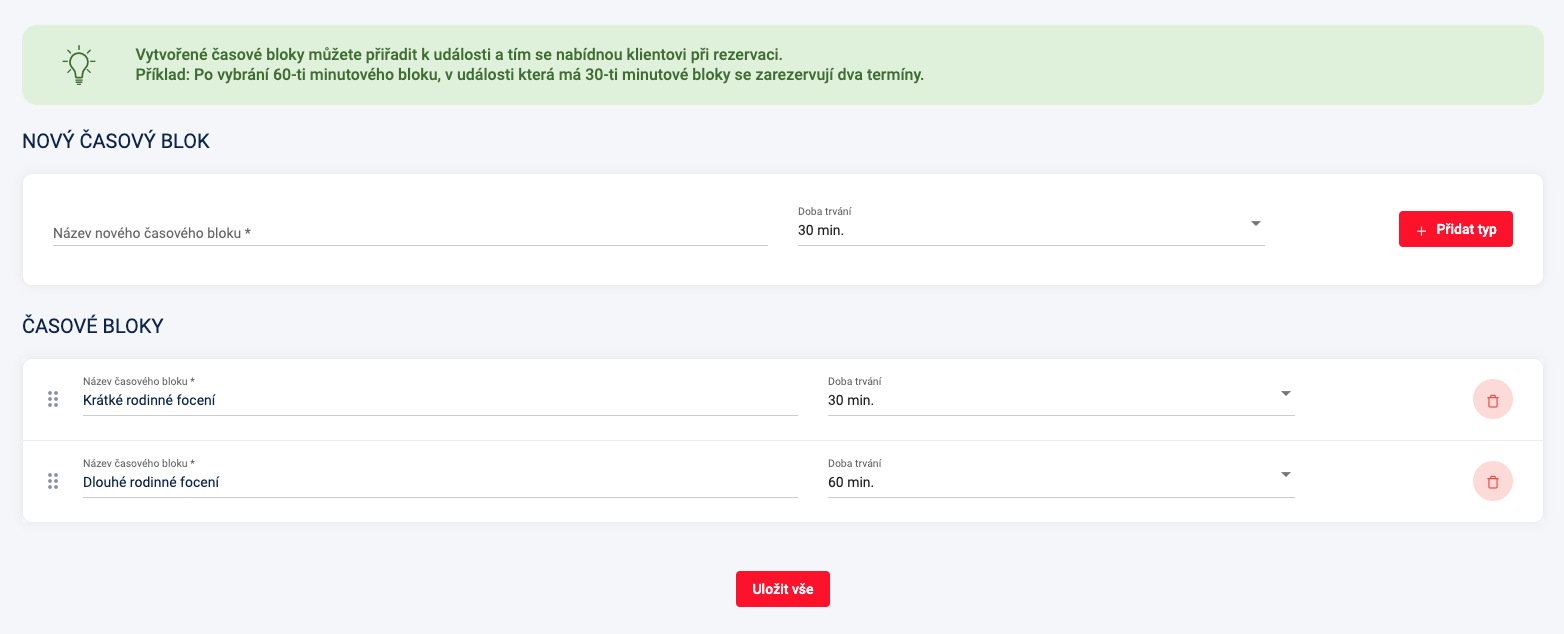Grab the drag handle of Dlouhé rodinné focení
1564x634 pixels.
53,482
